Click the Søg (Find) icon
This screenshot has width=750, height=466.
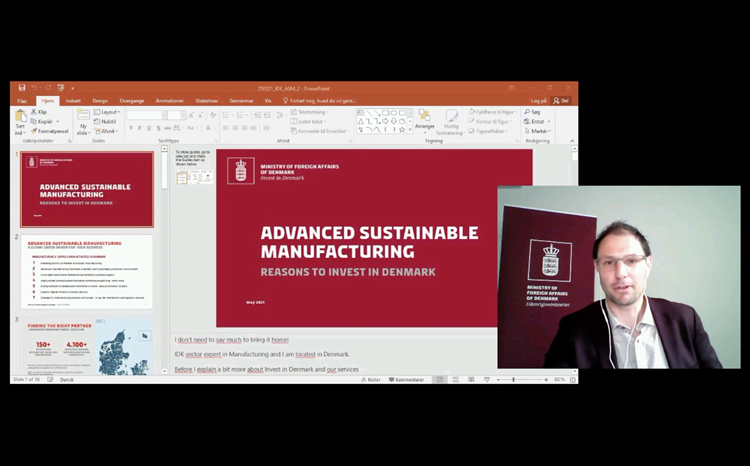[534, 112]
